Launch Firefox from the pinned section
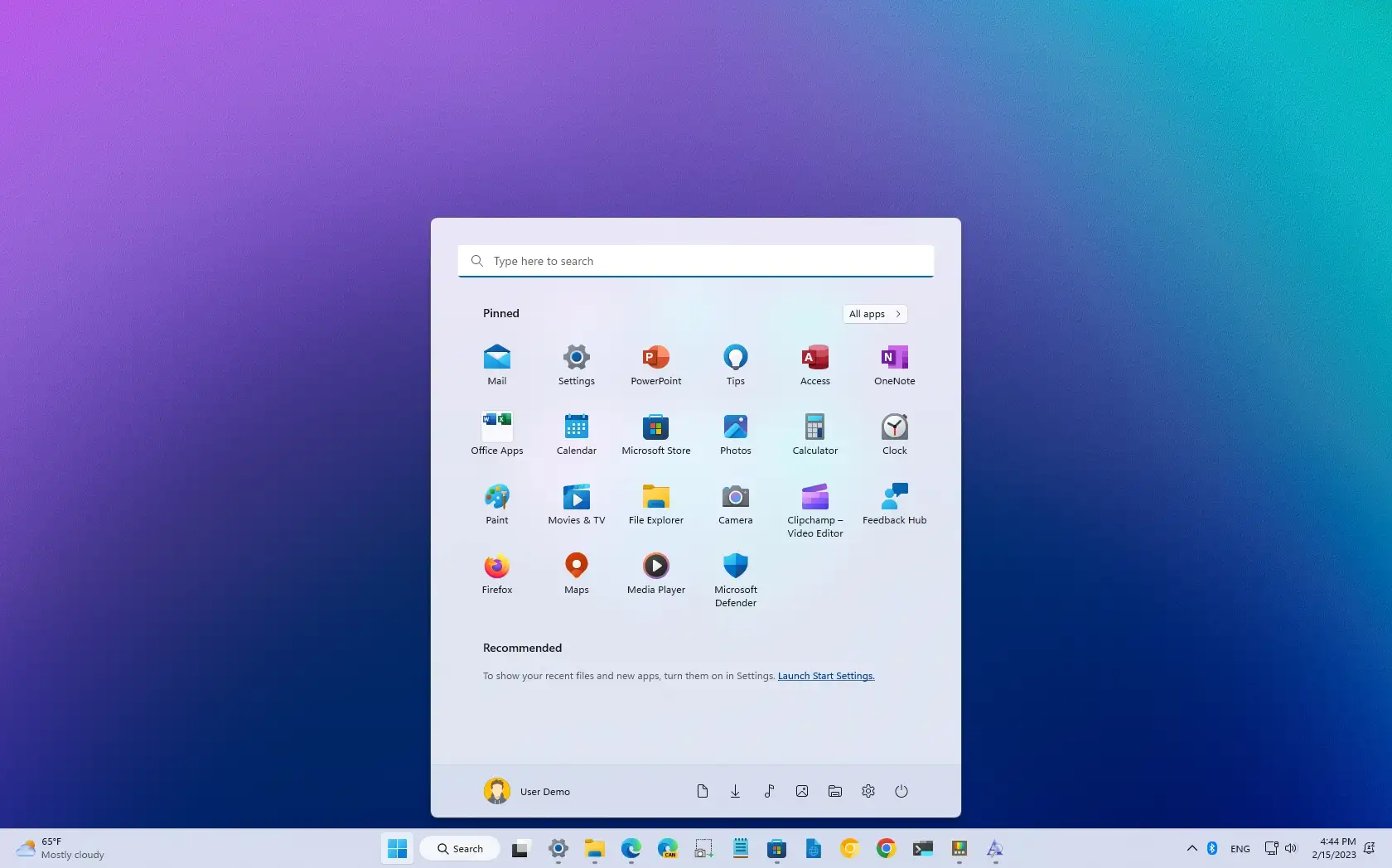The width and height of the screenshot is (1392, 868). pyautogui.click(x=496, y=573)
